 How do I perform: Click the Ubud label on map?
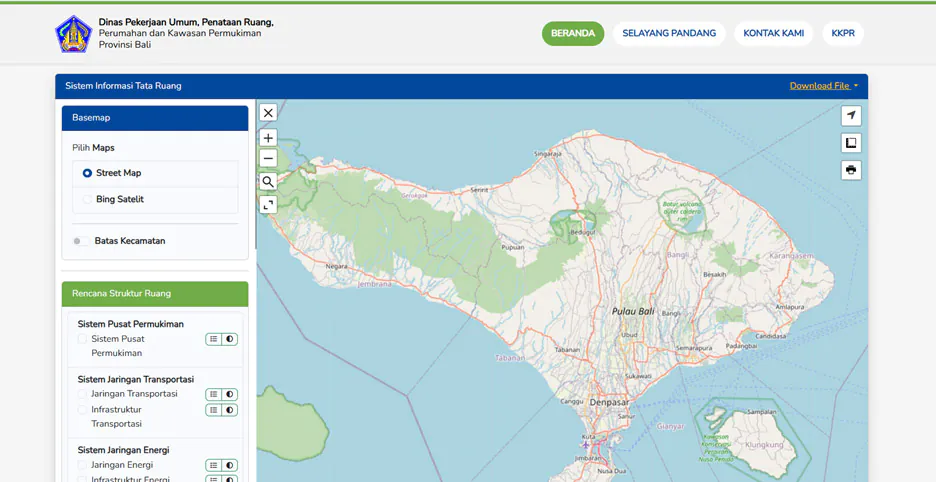pos(629,335)
